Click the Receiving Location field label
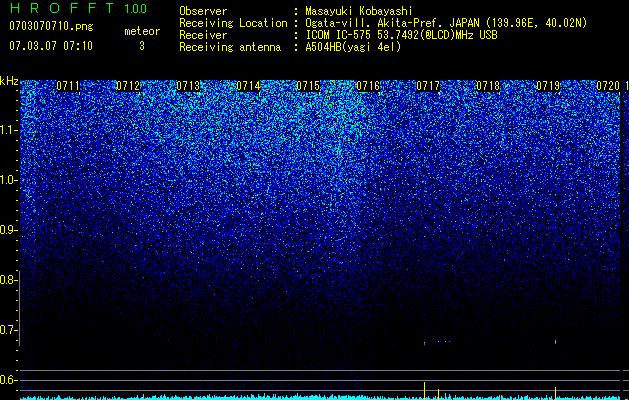The image size is (629, 400). point(233,23)
